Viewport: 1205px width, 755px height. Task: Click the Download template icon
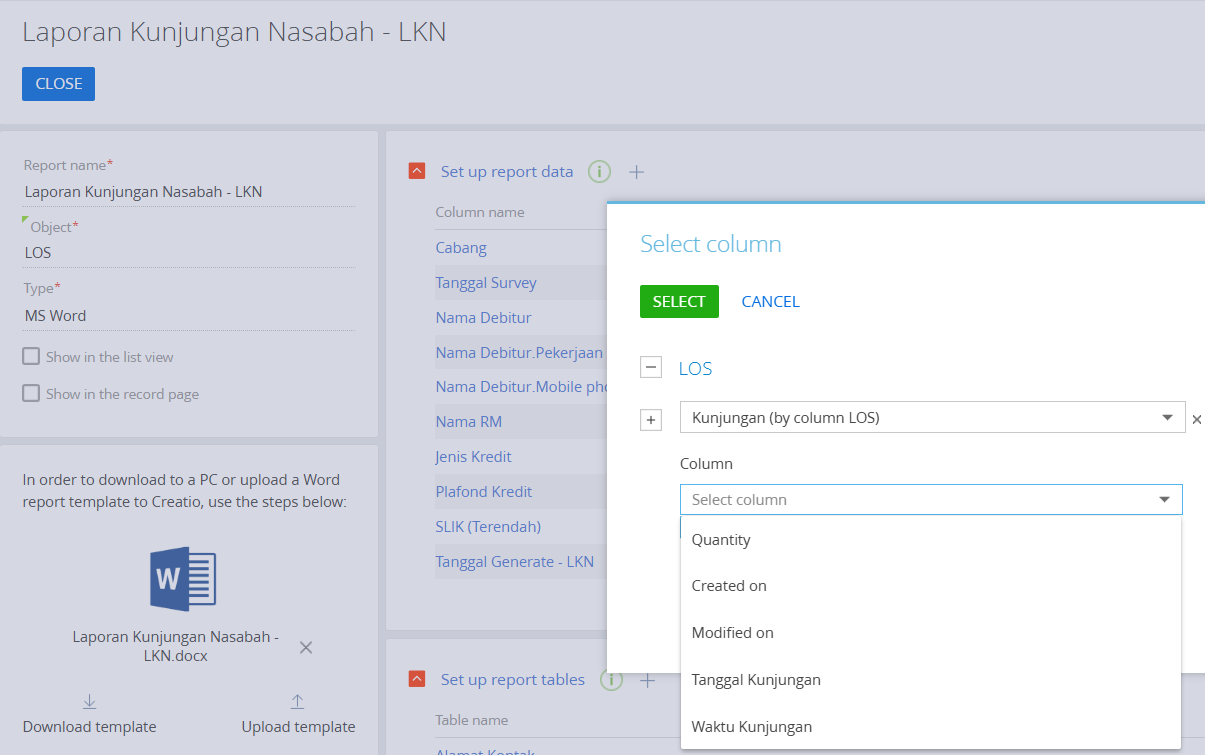[89, 702]
